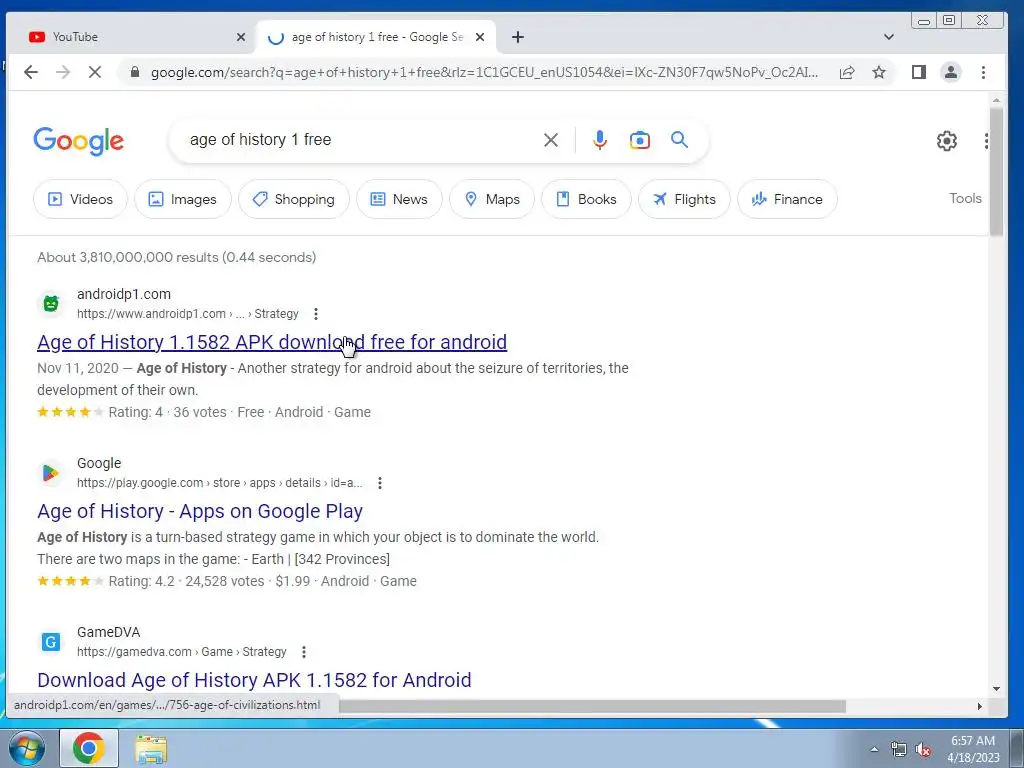Switch to Finance results

(787, 199)
